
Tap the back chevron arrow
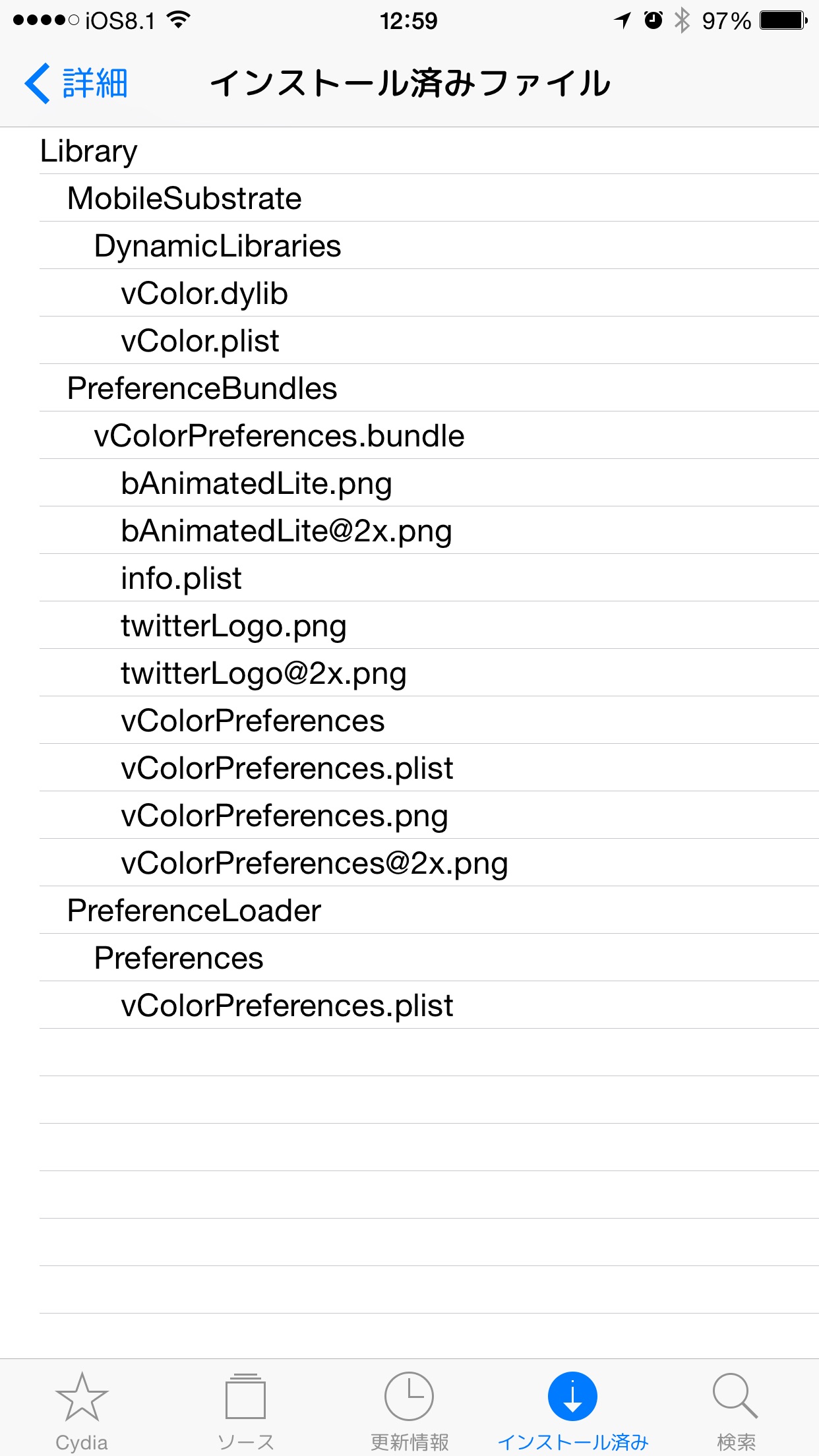pyautogui.click(x=38, y=84)
